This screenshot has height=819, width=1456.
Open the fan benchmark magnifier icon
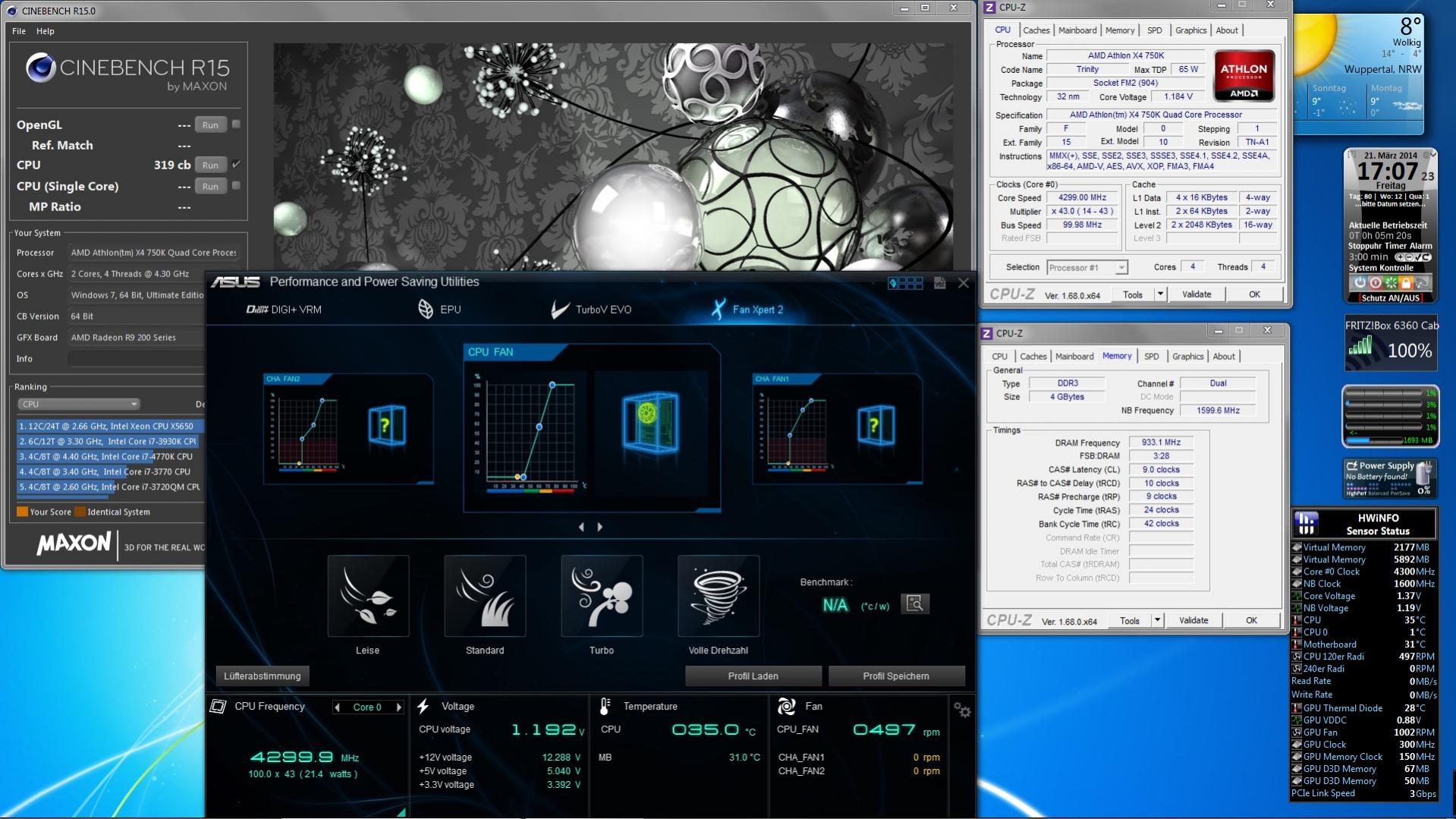[x=915, y=603]
